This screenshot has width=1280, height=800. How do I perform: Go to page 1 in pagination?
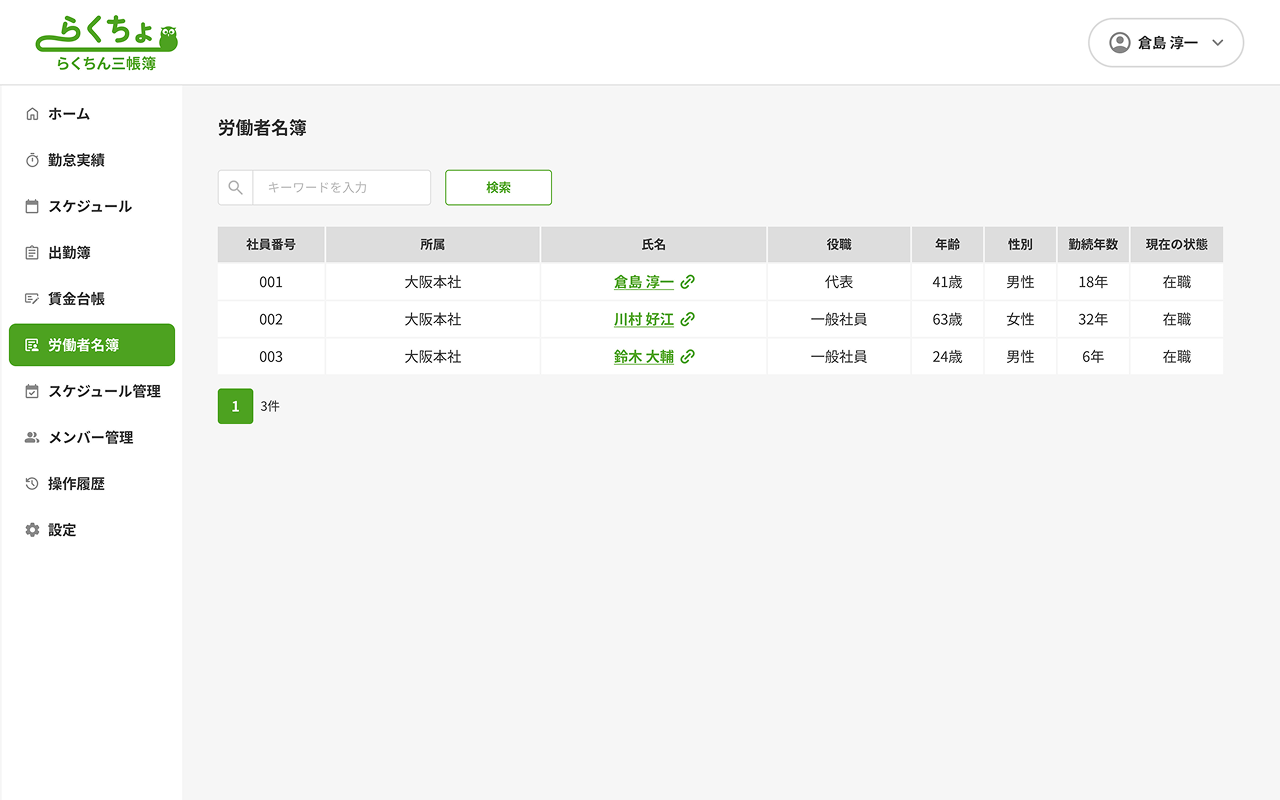tap(235, 407)
